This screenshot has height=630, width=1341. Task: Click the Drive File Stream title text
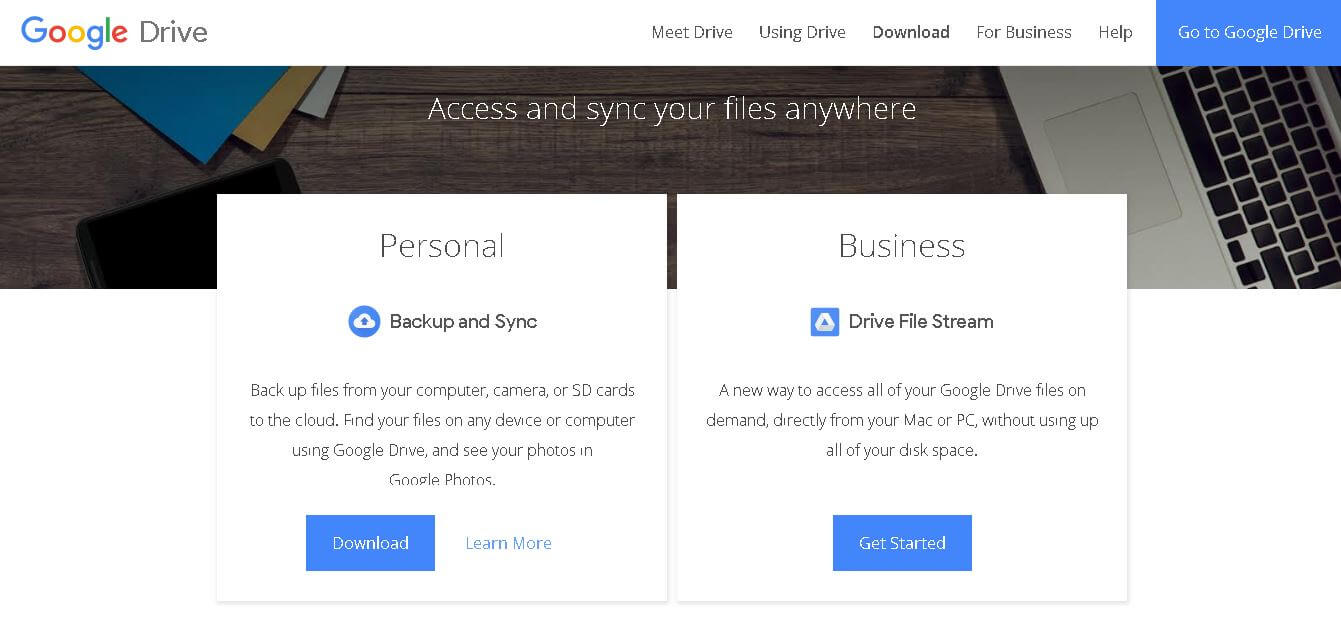[x=921, y=321]
